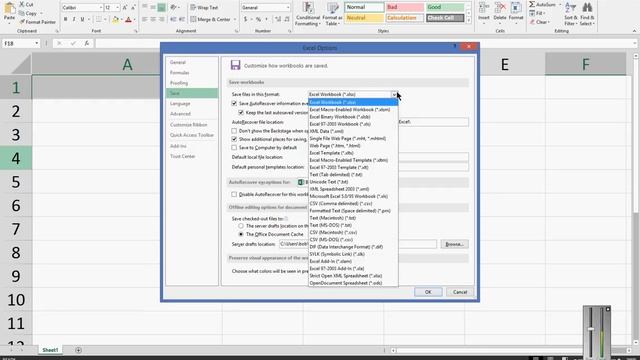The image size is (640, 360).
Task: Toggle Disable AutoRecover for this workbook checkbox
Action: 234,194
